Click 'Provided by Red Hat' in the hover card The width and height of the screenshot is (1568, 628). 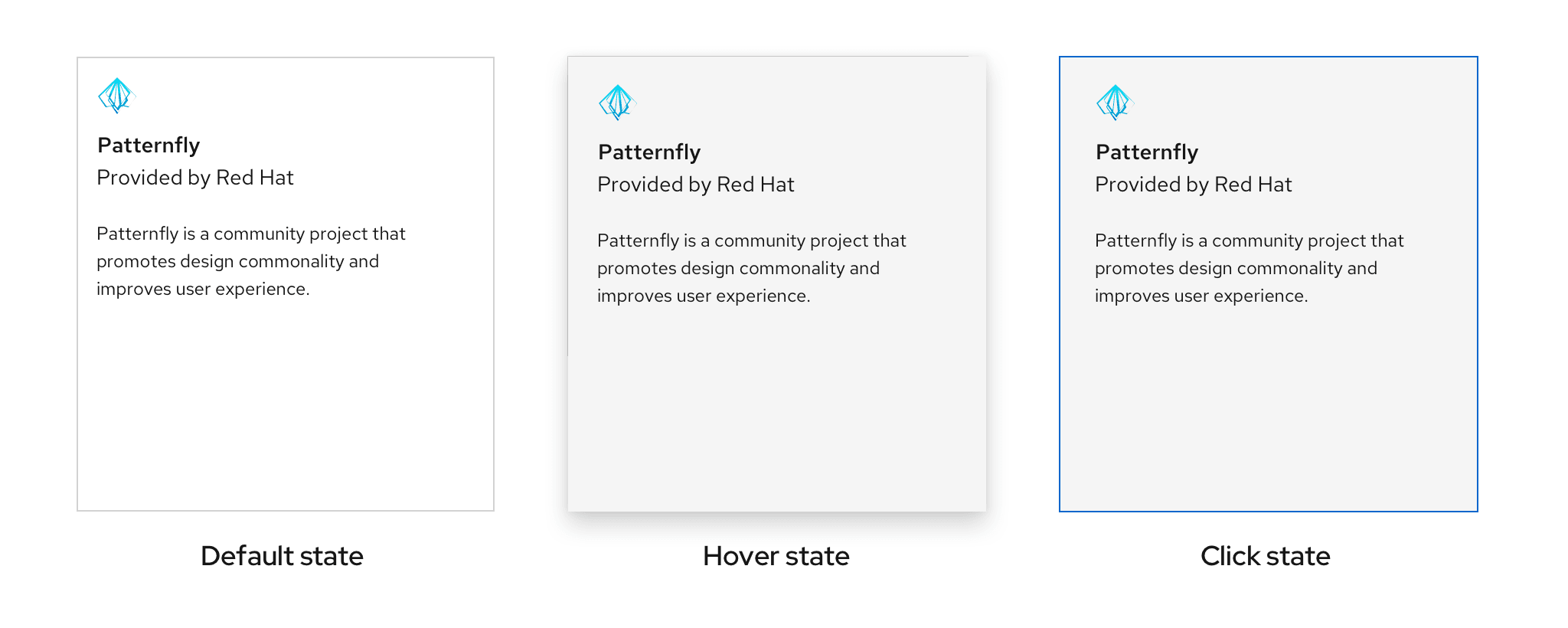click(x=696, y=185)
